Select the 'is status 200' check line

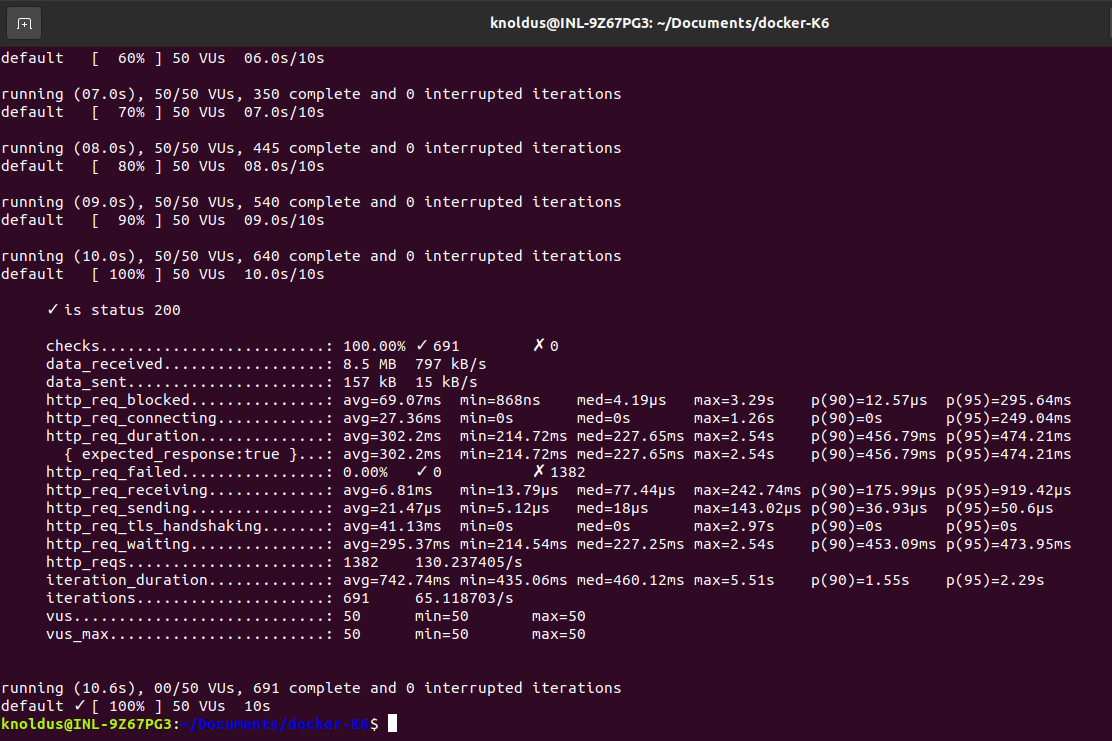pos(113,310)
